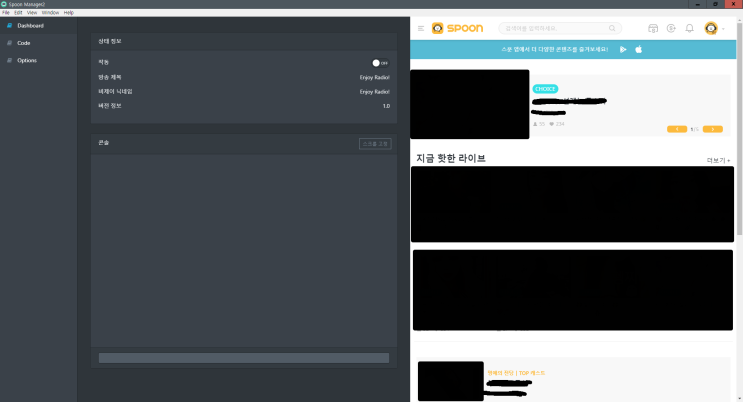The image size is (743, 402).
Task: Click the scroll lock button in console header
Action: (375, 144)
